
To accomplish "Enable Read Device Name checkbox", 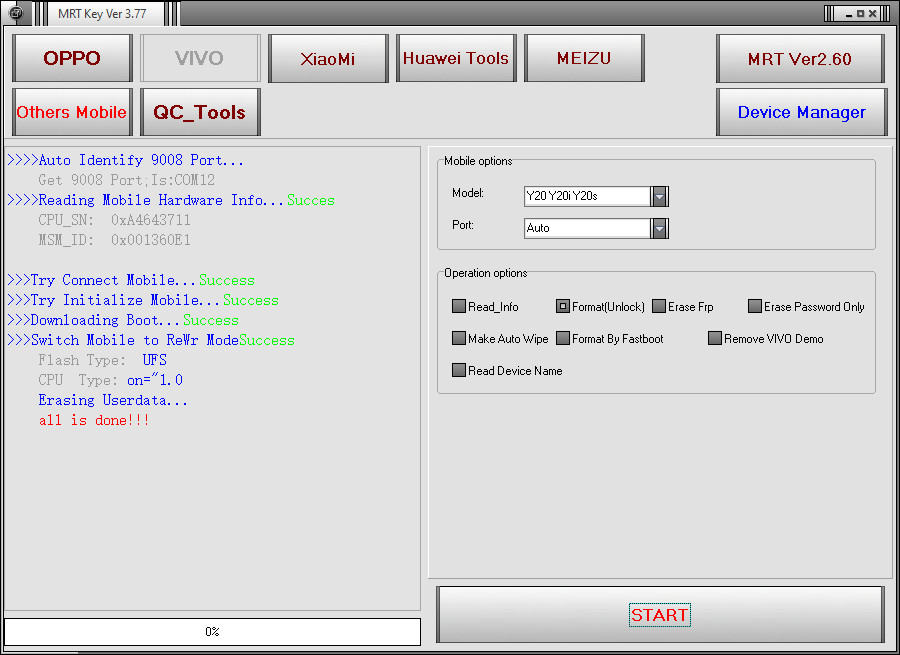I will [x=459, y=370].
